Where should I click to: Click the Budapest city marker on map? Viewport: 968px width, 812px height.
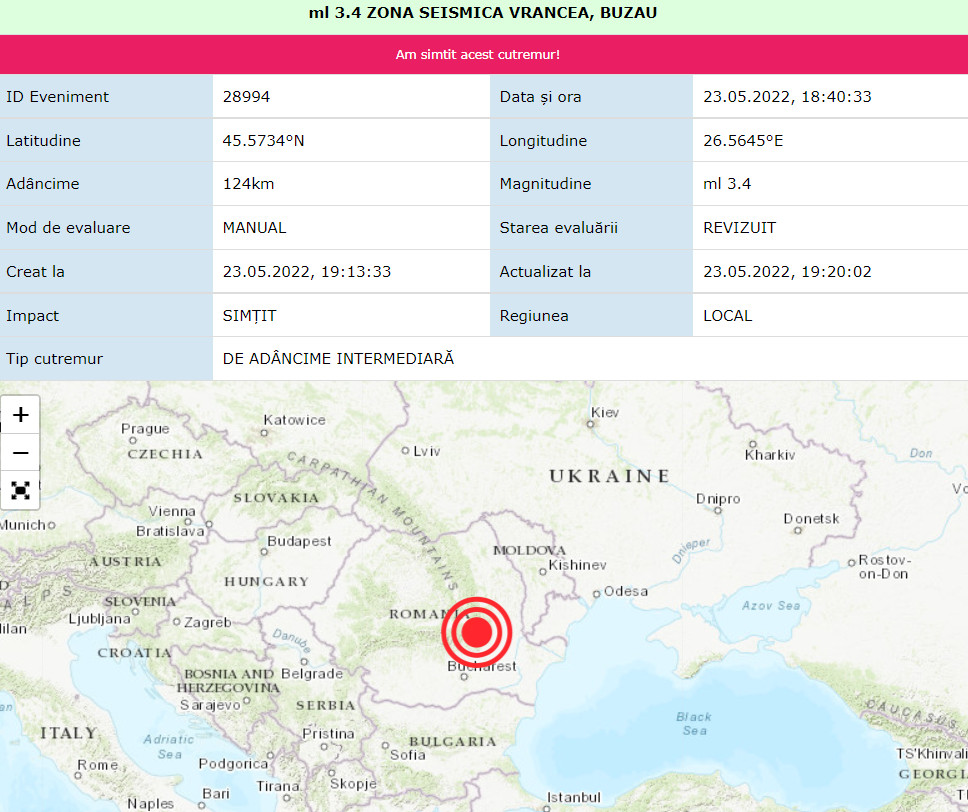264,550
